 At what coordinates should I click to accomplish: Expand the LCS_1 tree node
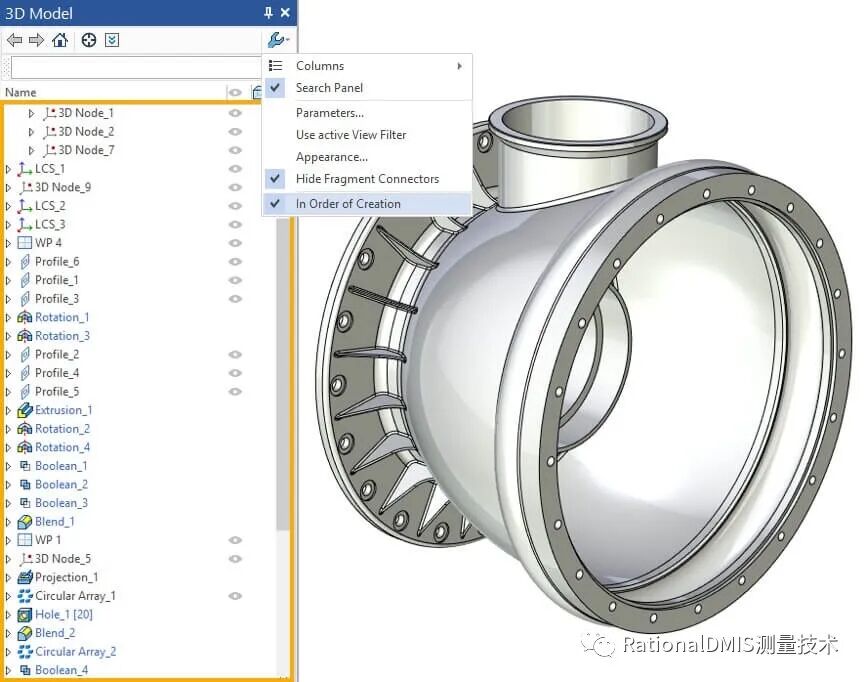pyautogui.click(x=8, y=168)
